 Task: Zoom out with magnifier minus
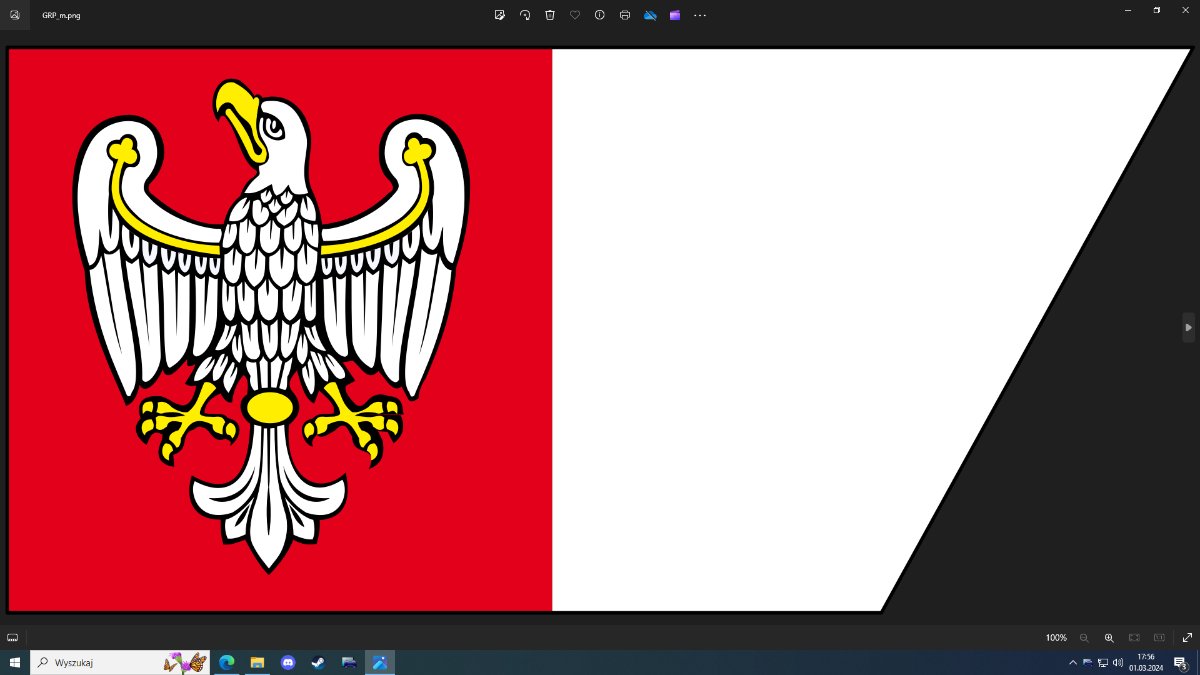click(x=1084, y=637)
